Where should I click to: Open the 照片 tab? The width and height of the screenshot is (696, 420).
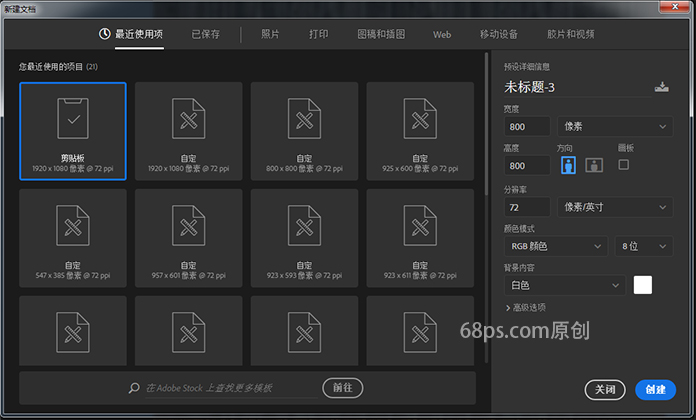pyautogui.click(x=270, y=34)
